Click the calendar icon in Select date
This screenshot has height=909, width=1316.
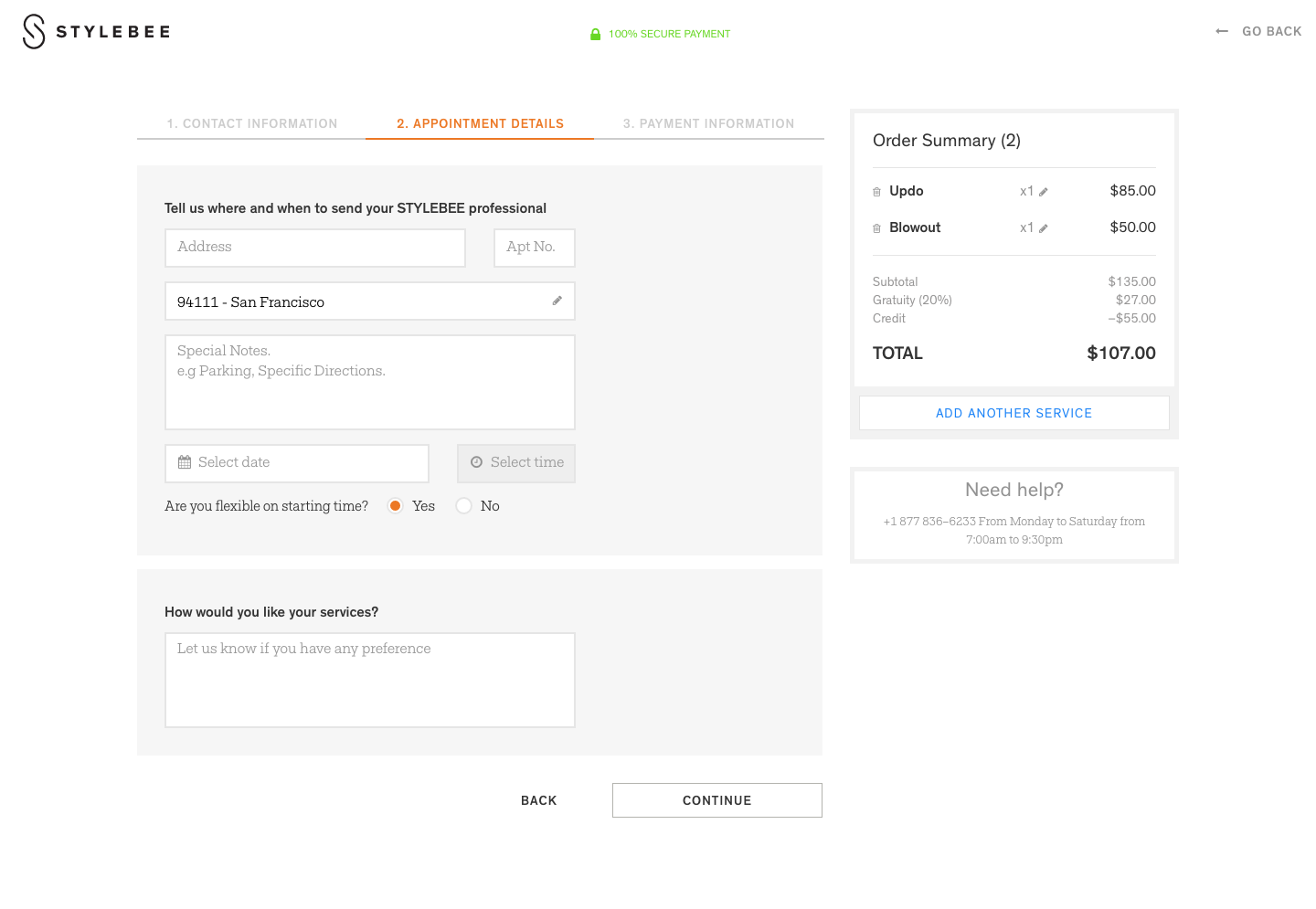point(185,462)
